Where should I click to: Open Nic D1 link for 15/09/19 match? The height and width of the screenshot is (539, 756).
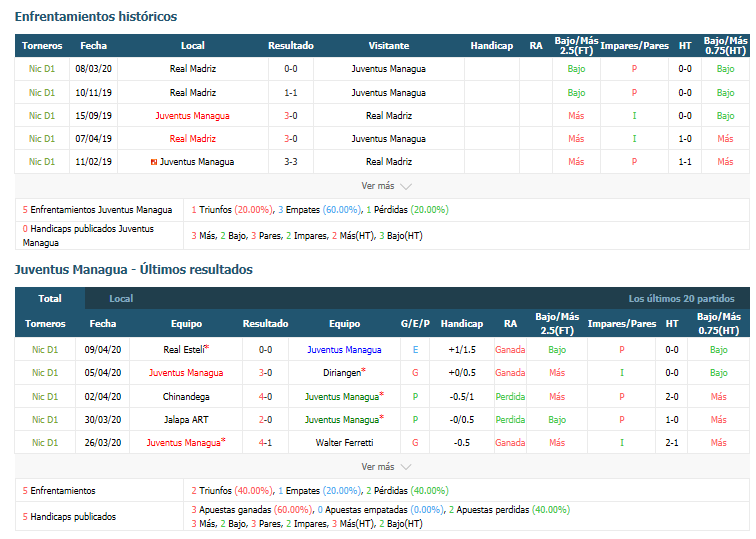tap(42, 116)
